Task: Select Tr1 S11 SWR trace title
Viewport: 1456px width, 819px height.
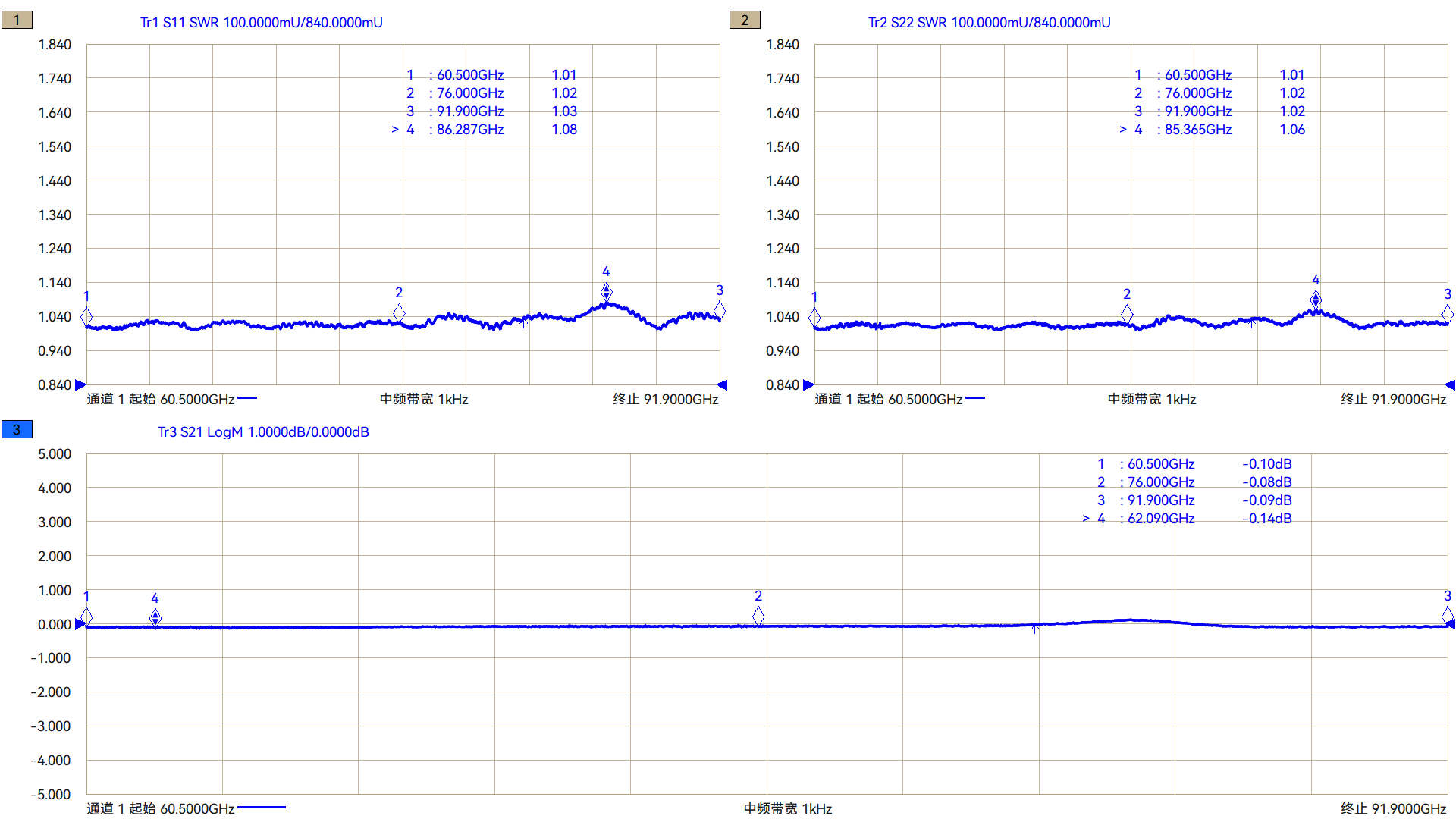Action: [x=261, y=23]
